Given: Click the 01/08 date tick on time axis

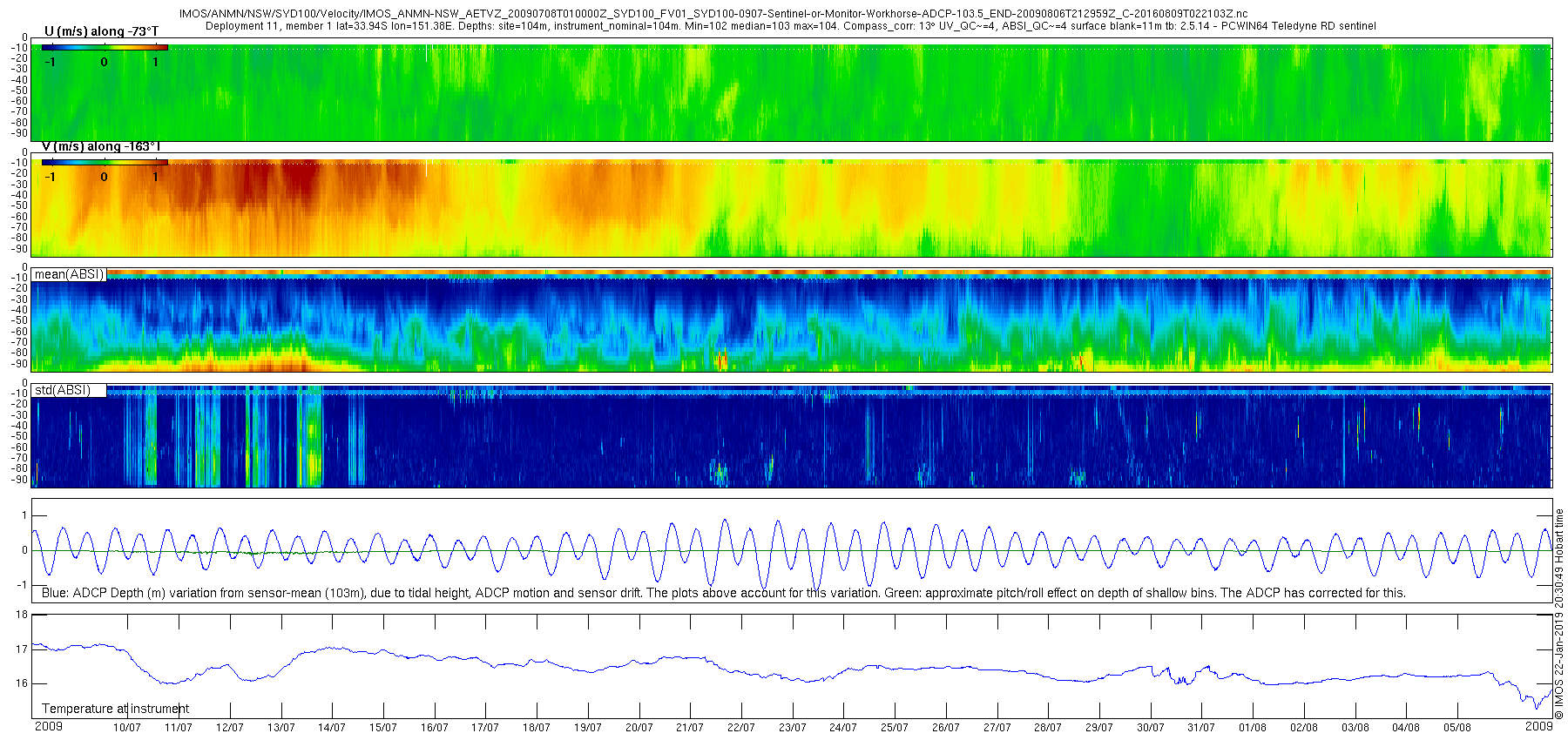Looking at the screenshot, I should pyautogui.click(x=1253, y=728).
